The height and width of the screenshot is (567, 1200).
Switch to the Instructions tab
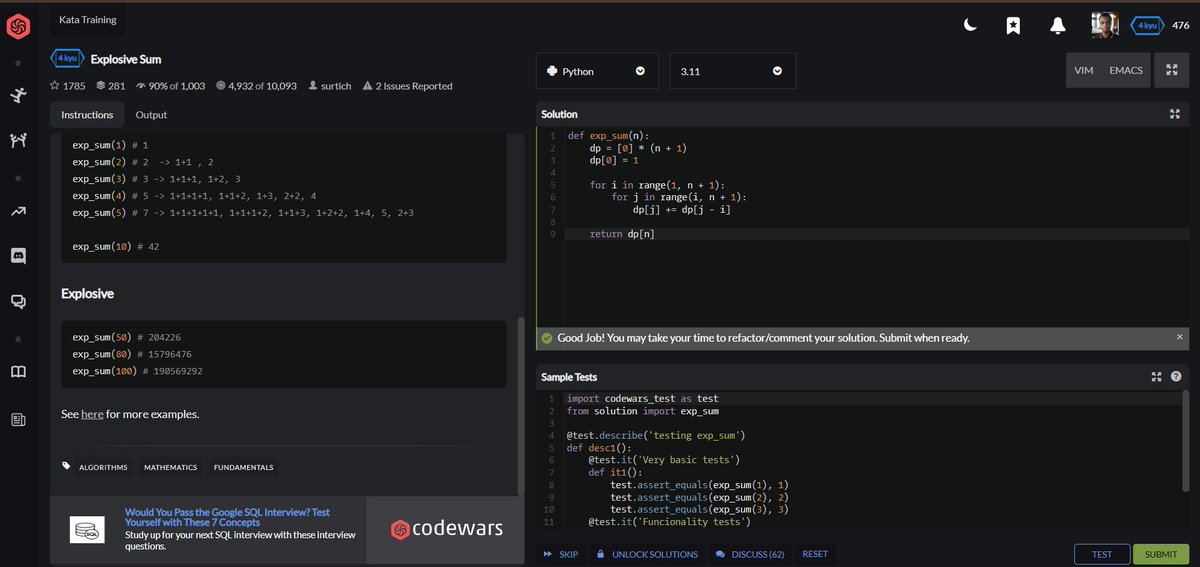coord(87,115)
